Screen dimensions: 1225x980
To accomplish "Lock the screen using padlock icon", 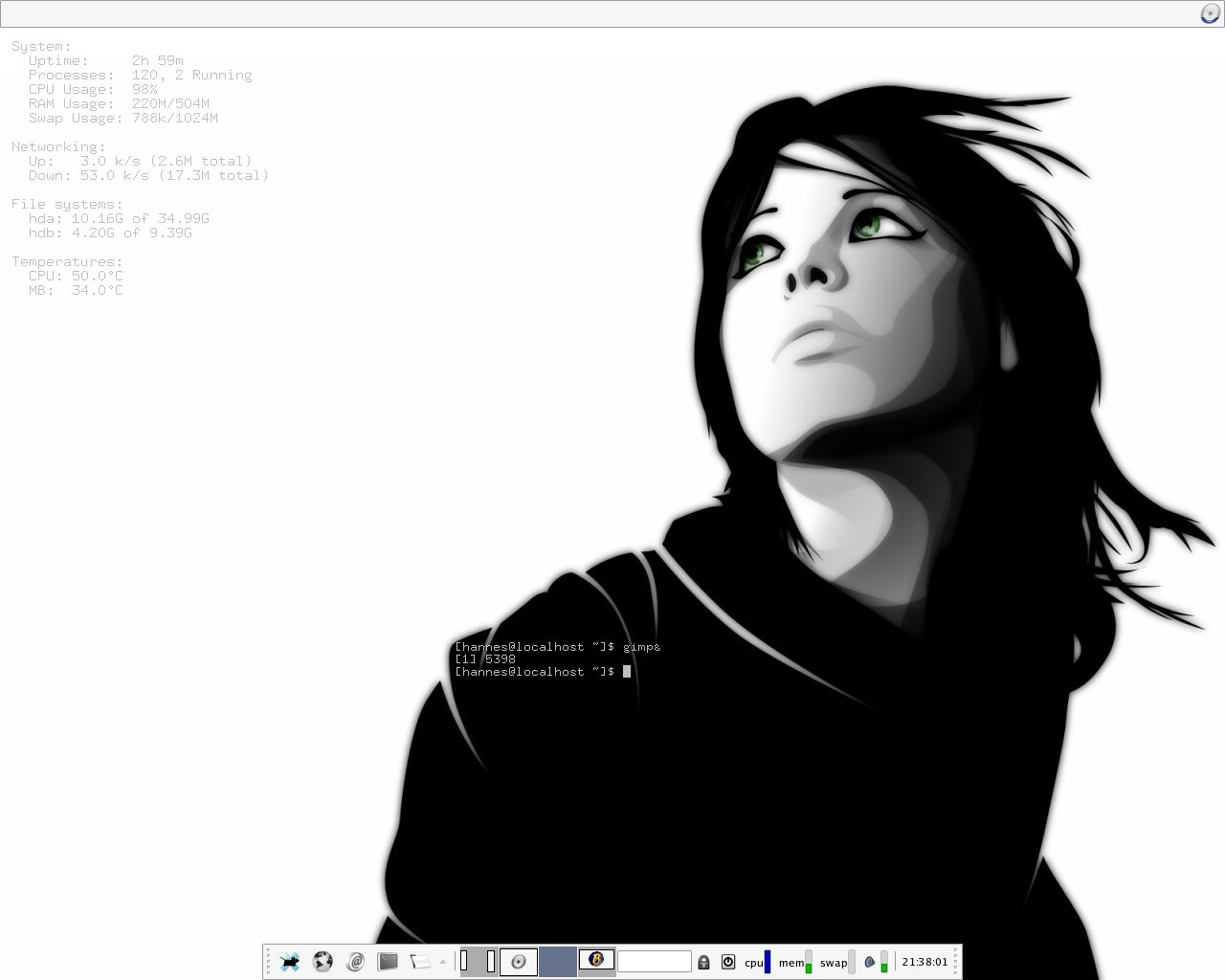I will pyautogui.click(x=703, y=962).
